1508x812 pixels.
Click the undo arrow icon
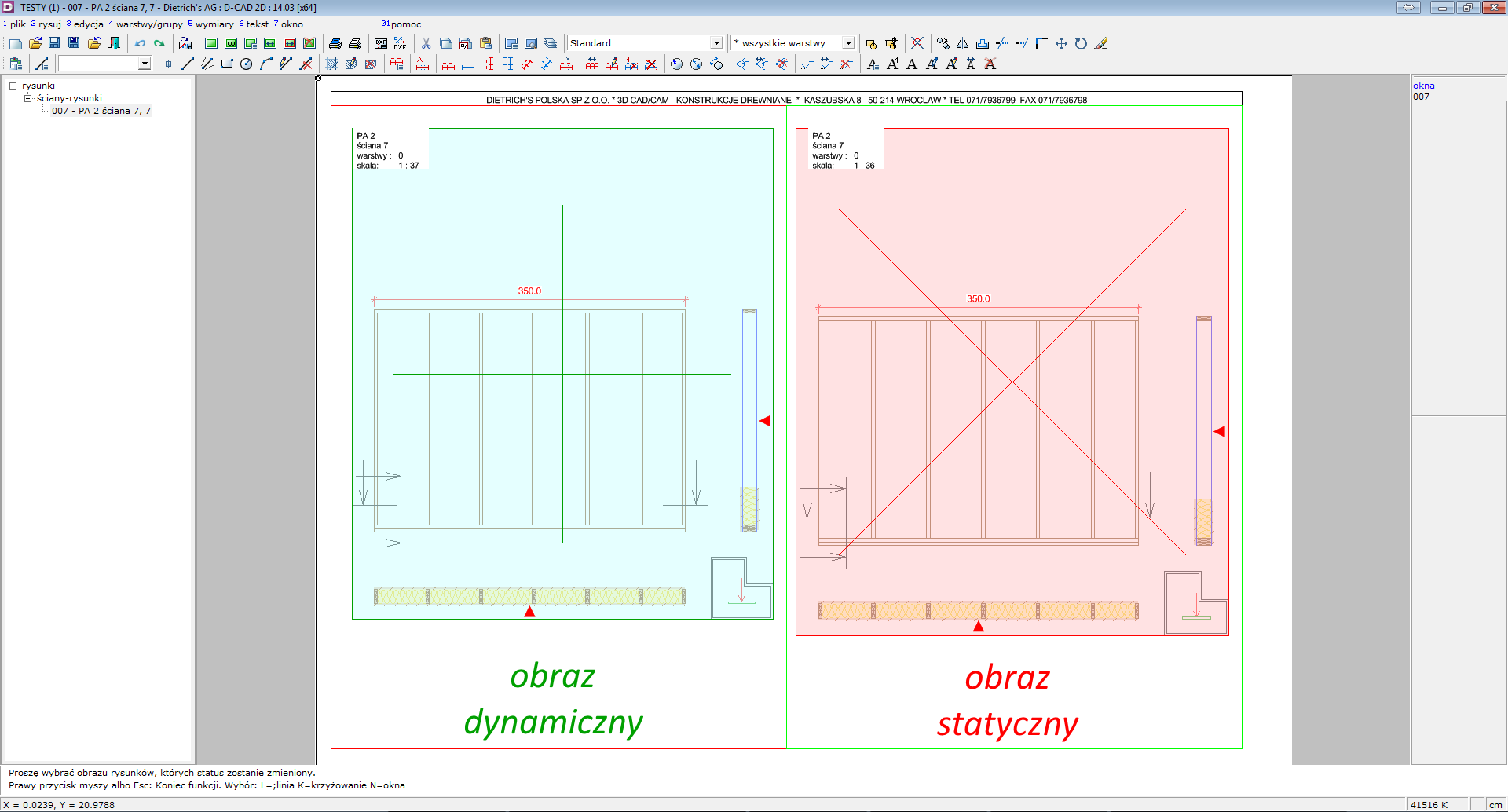pos(140,44)
